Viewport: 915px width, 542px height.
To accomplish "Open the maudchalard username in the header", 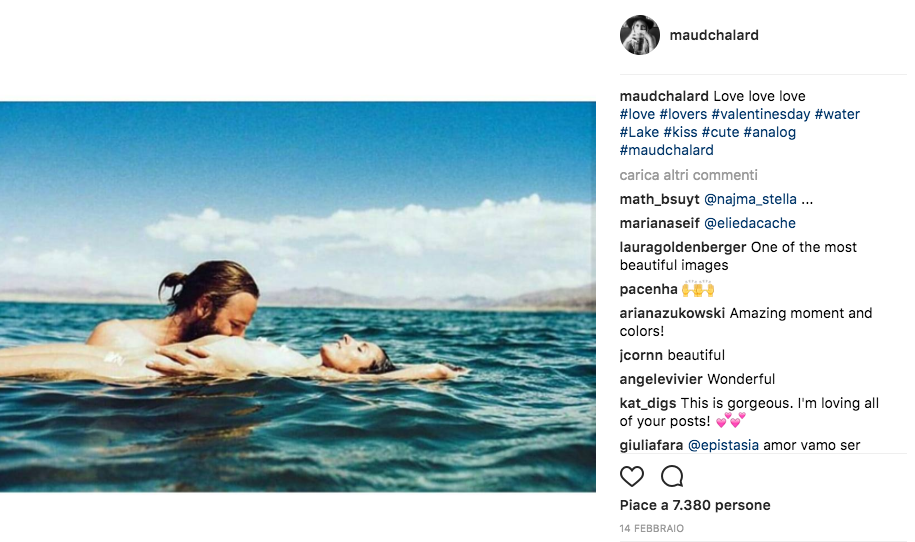I will tap(714, 35).
